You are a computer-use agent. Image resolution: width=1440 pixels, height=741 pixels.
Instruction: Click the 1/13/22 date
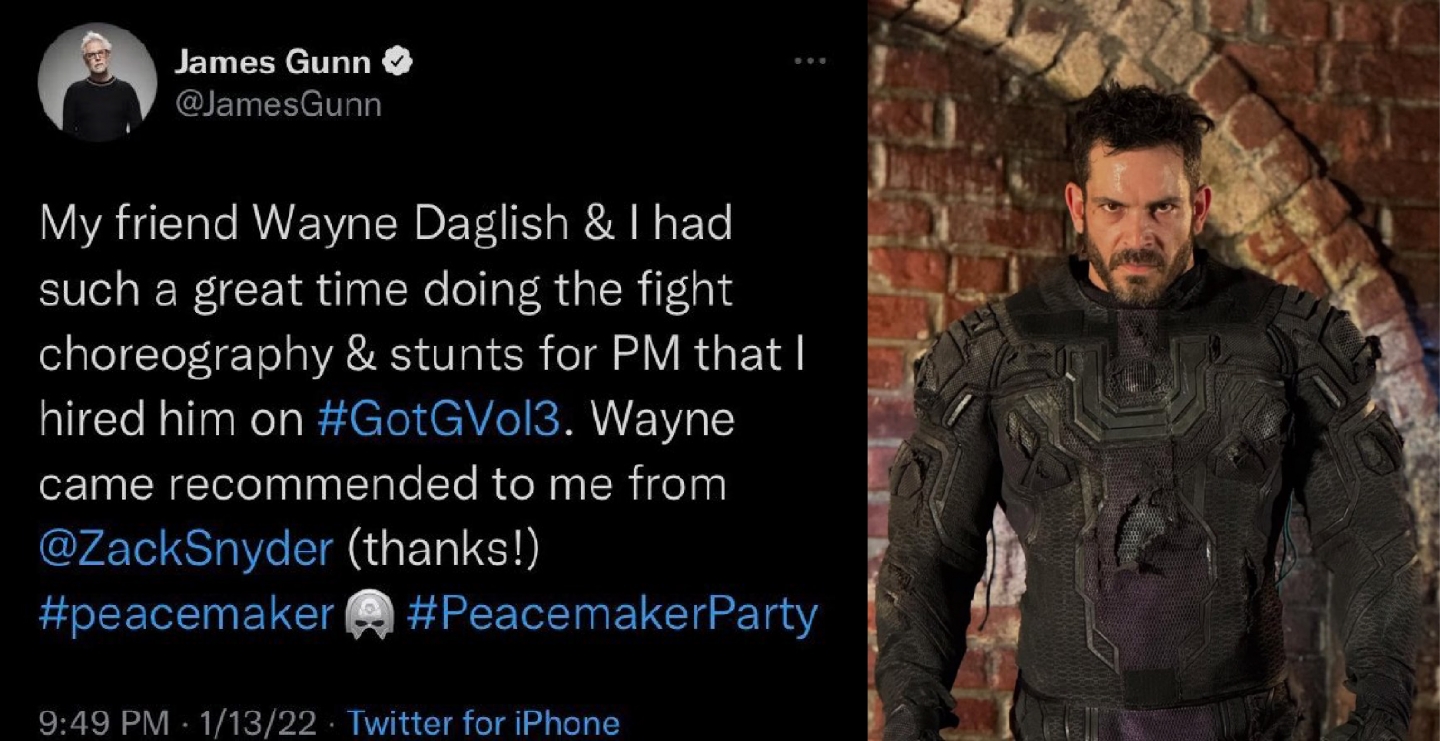[258, 721]
